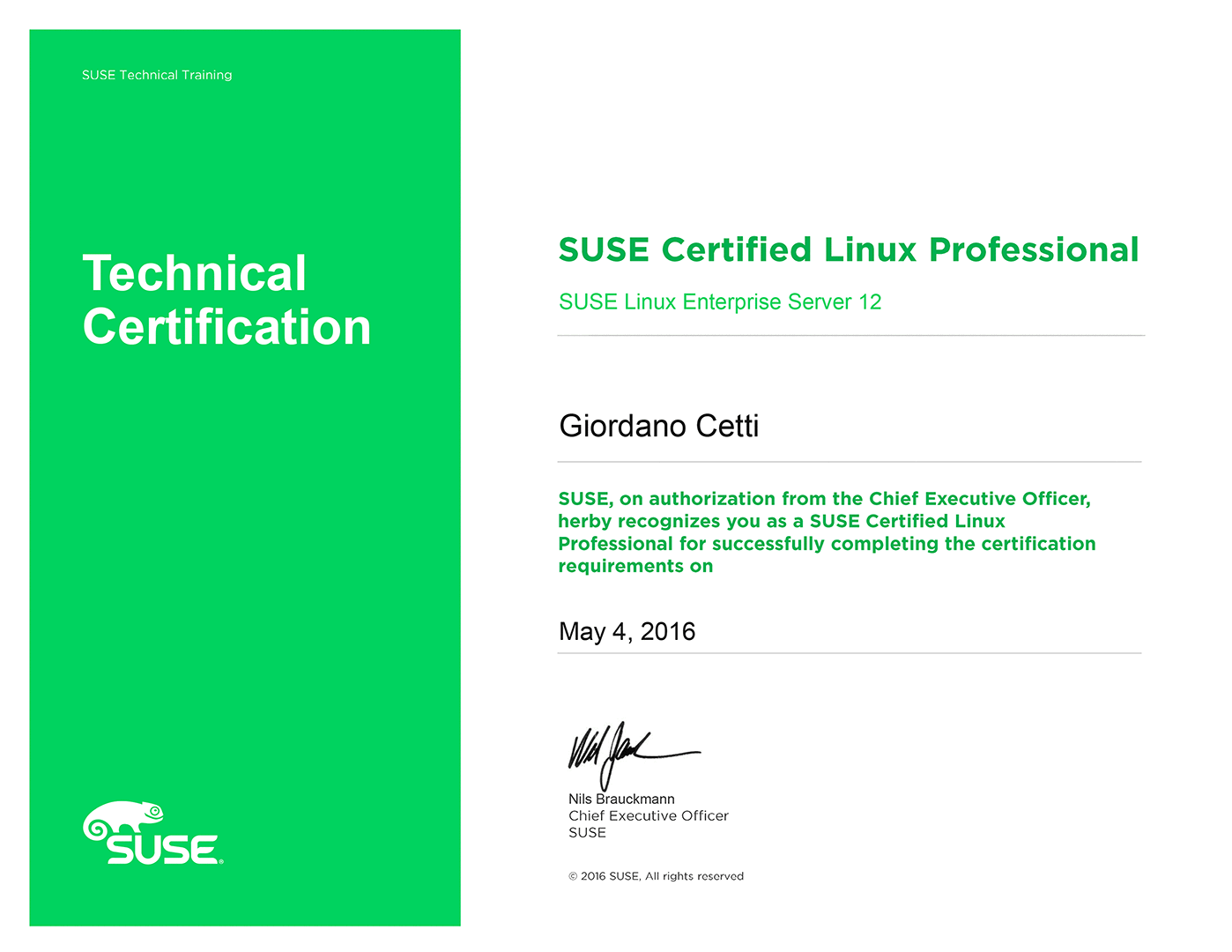The width and height of the screenshot is (1232, 952).
Task: Click the signer name 'Nils Brauckmann'
Action: click(621, 799)
